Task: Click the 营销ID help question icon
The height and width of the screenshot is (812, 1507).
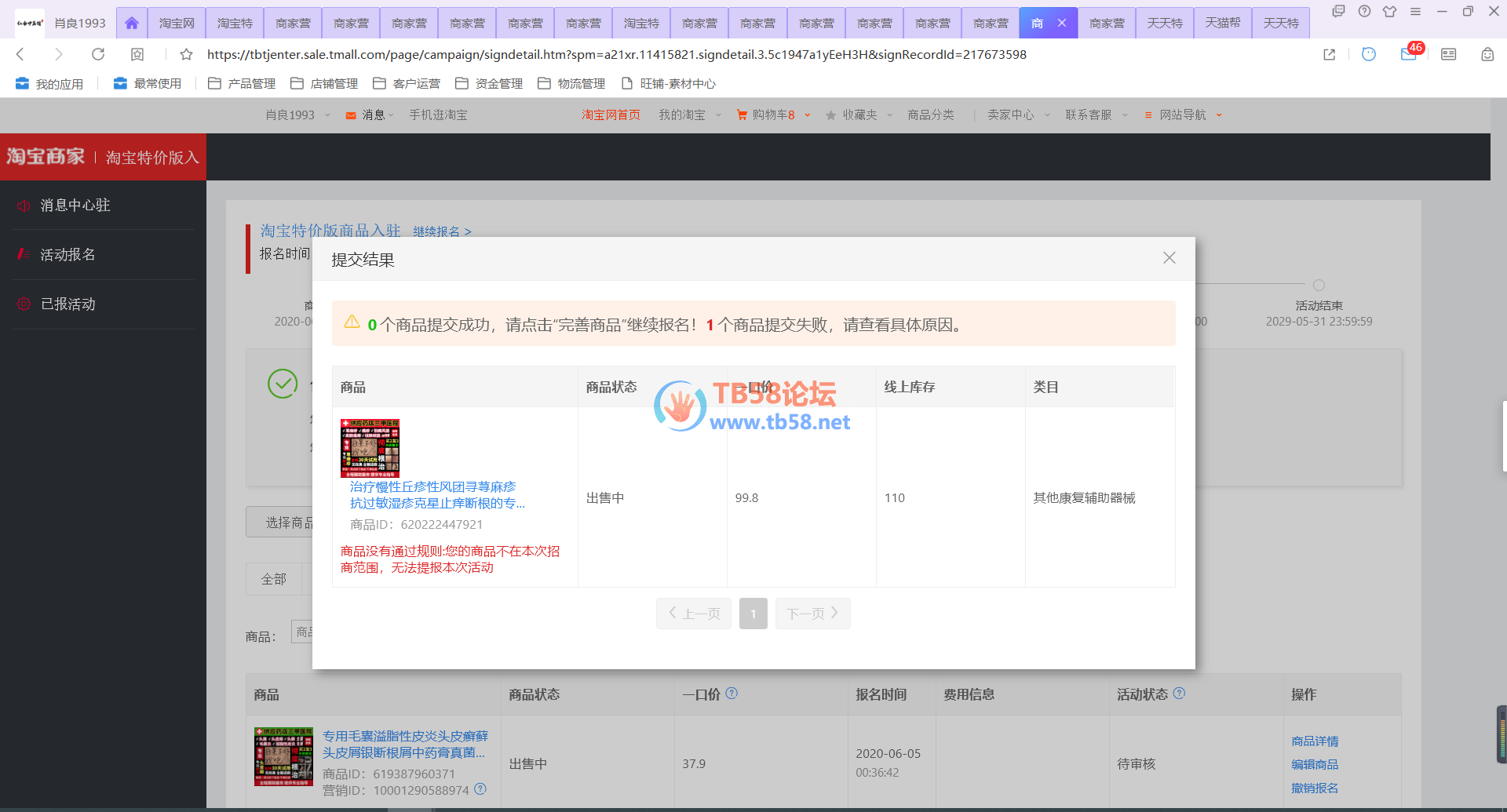Action: point(480,789)
